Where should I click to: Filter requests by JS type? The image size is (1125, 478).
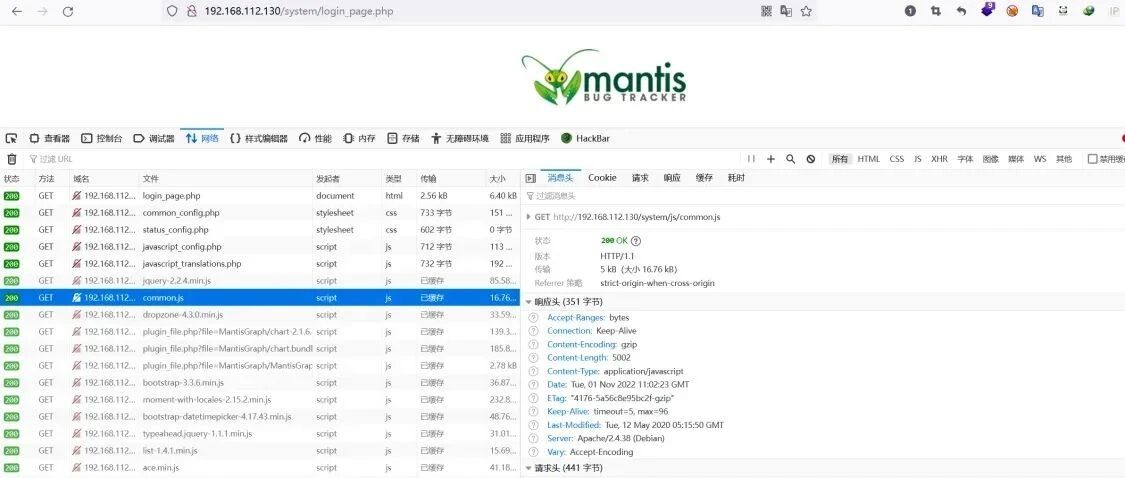click(x=918, y=159)
